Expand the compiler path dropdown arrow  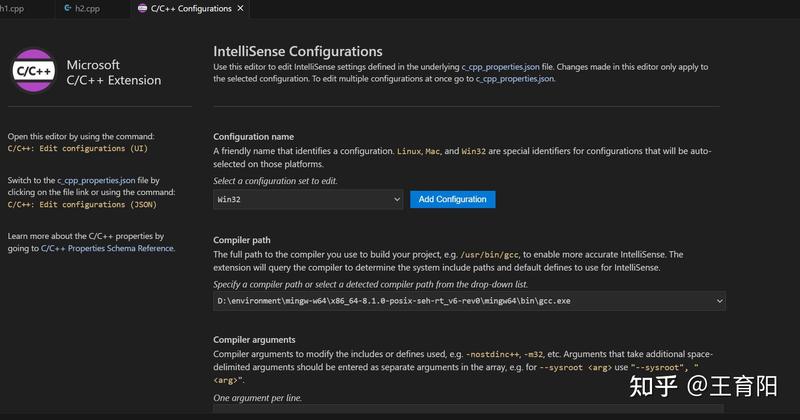click(719, 301)
